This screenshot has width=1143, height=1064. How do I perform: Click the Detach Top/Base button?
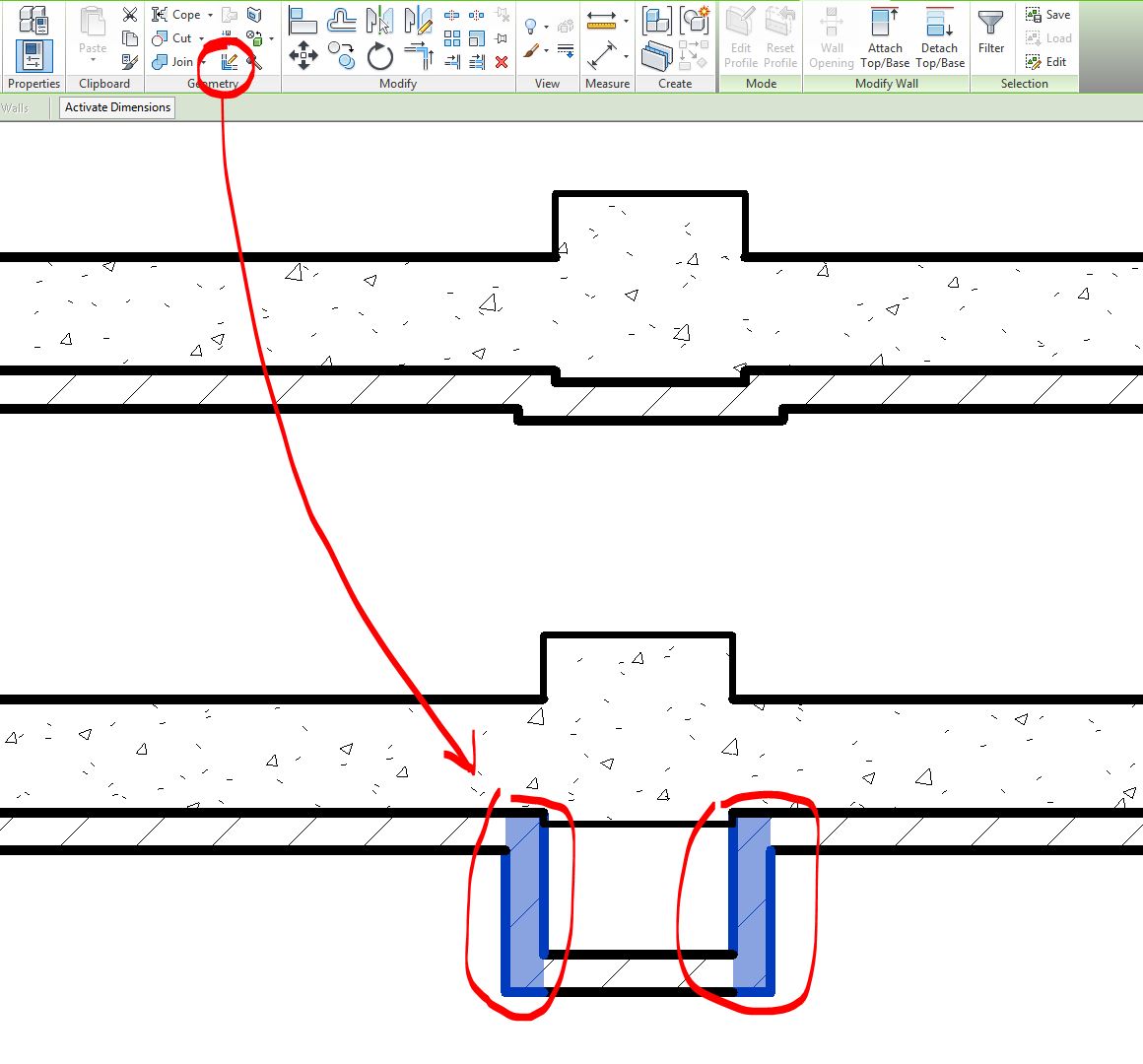940,37
